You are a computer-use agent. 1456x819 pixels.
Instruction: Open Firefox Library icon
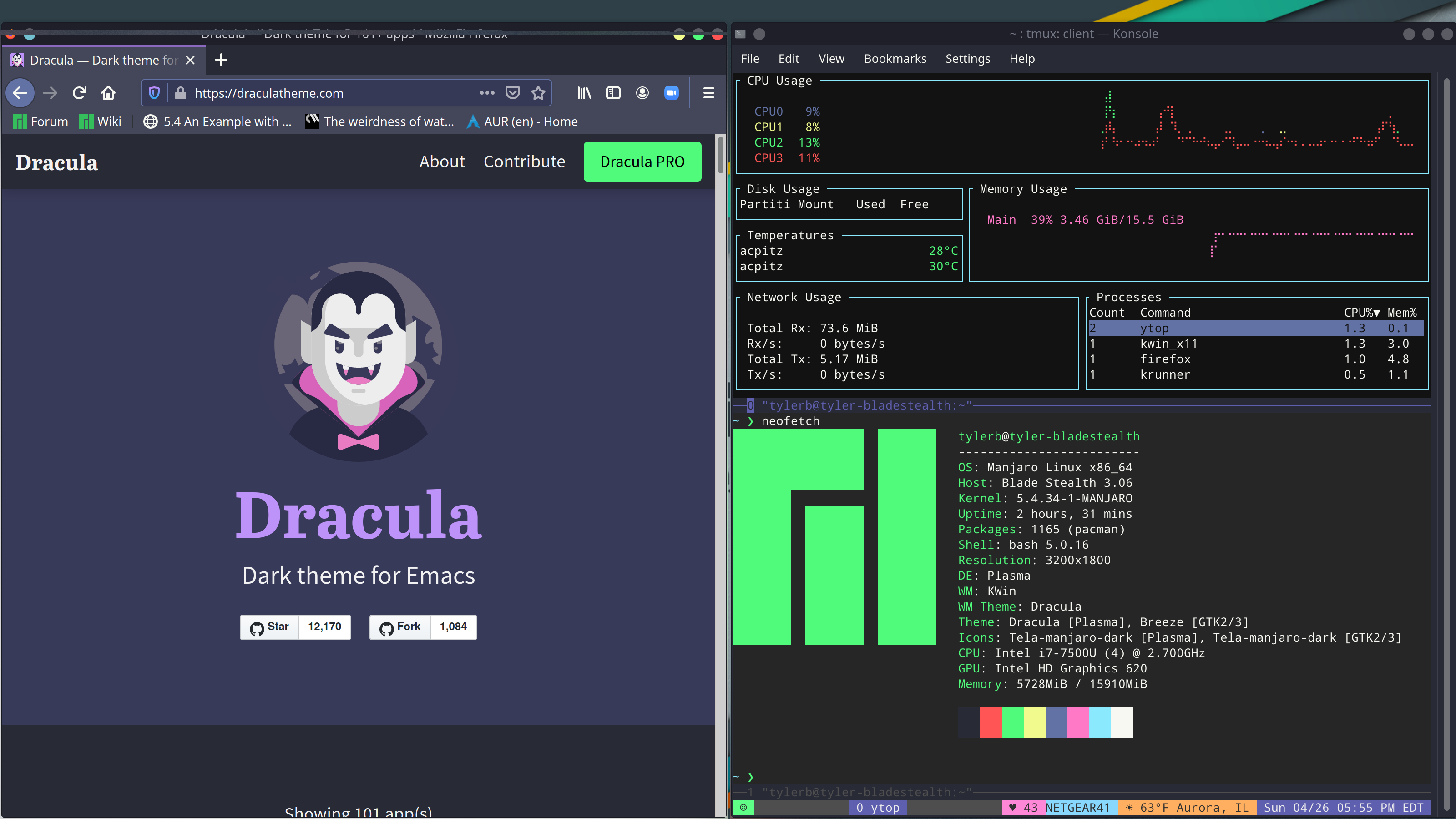pyautogui.click(x=584, y=93)
